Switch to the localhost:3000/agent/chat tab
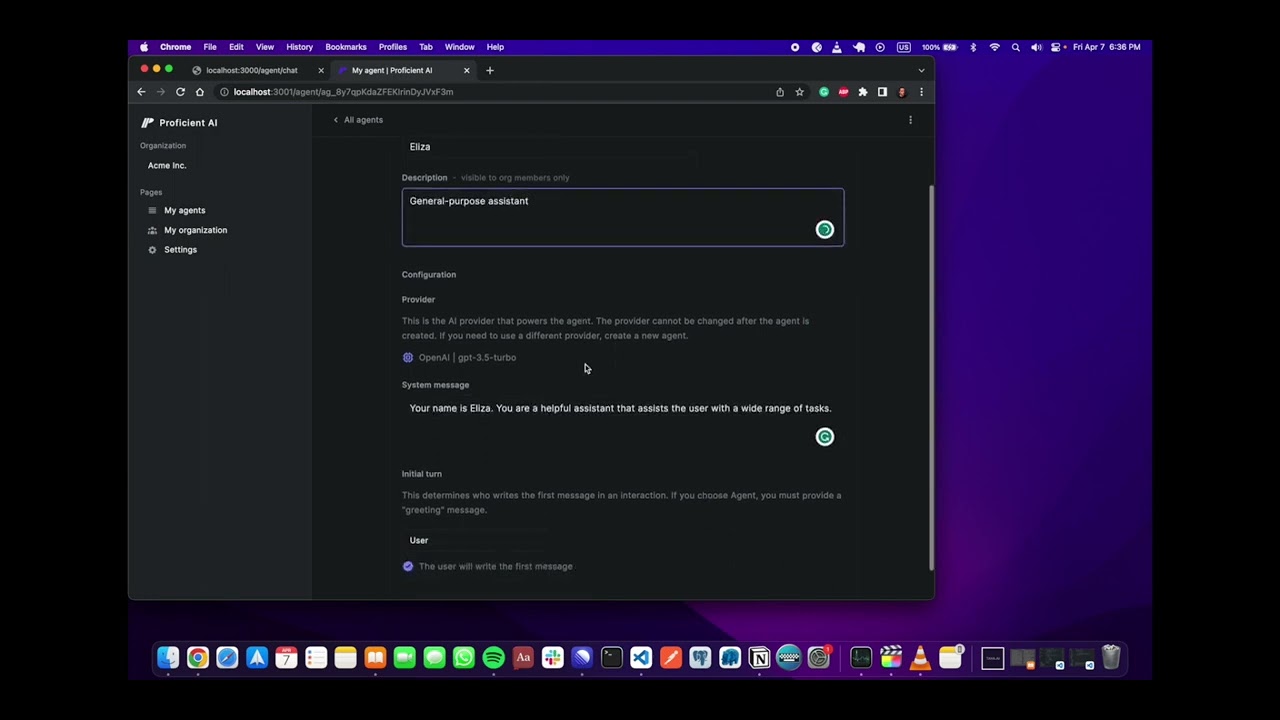This screenshot has height=720, width=1280. point(252,70)
